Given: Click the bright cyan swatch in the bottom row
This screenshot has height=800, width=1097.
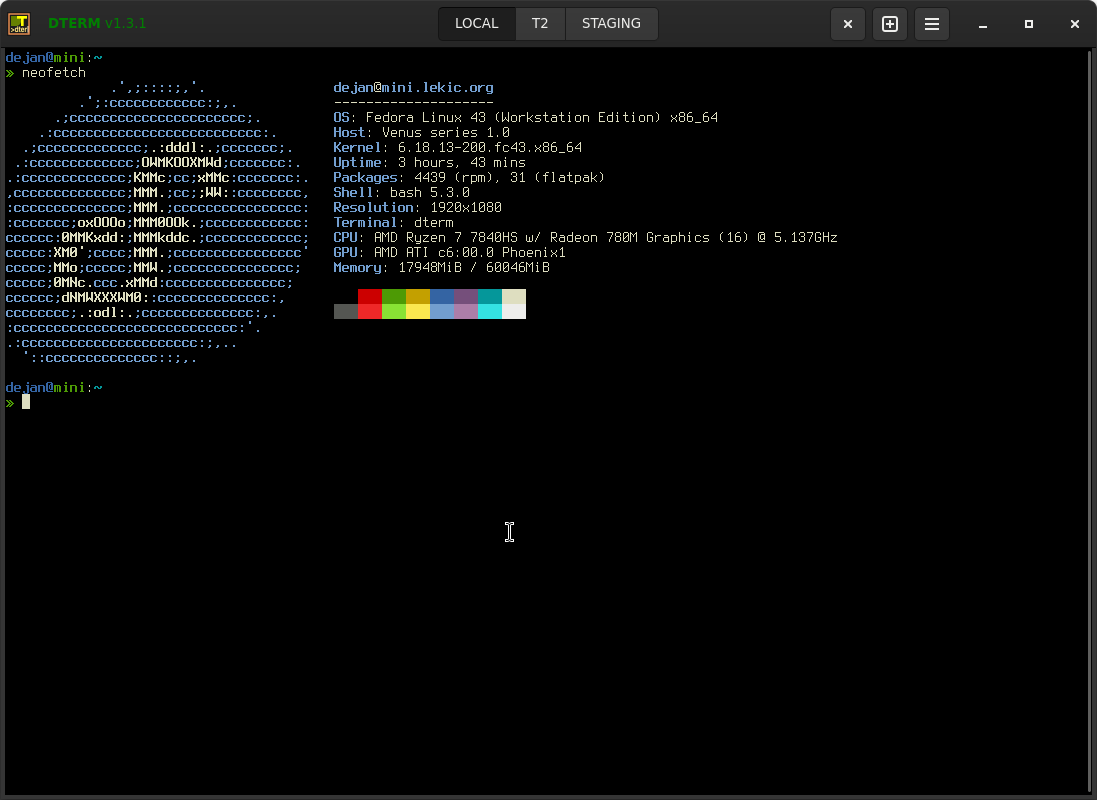Looking at the screenshot, I should (x=490, y=312).
